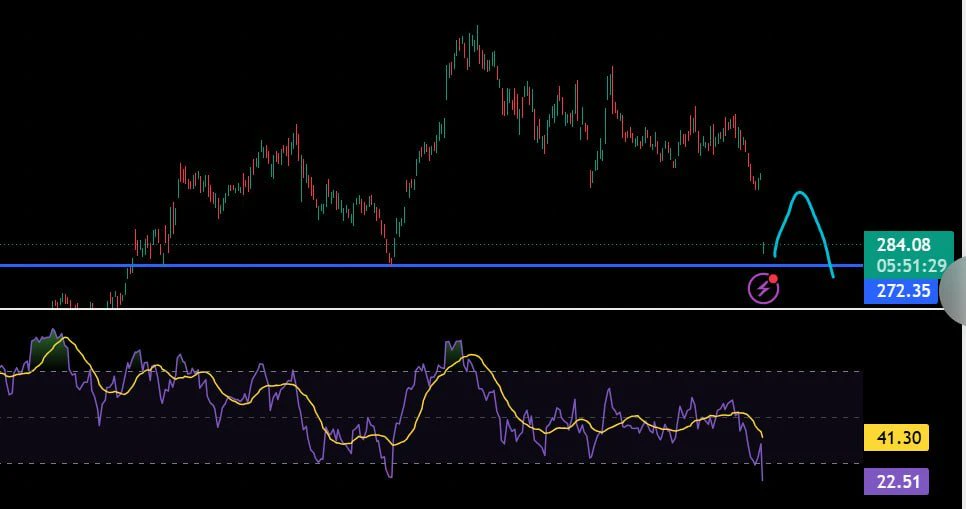Click the white pane separator above RSI
The height and width of the screenshot is (509, 966).
[x=473, y=308]
